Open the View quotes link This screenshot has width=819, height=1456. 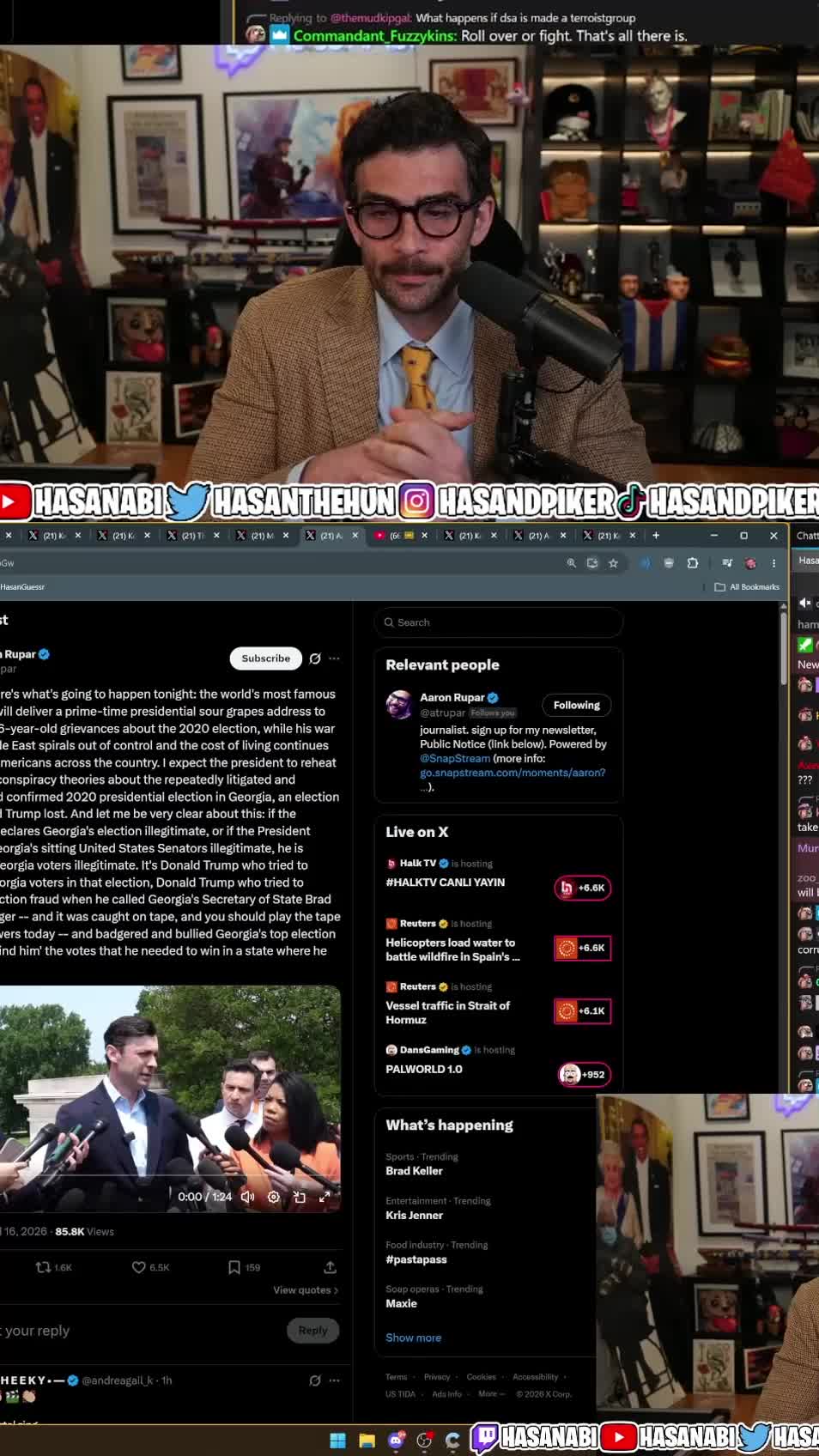[x=306, y=1290]
